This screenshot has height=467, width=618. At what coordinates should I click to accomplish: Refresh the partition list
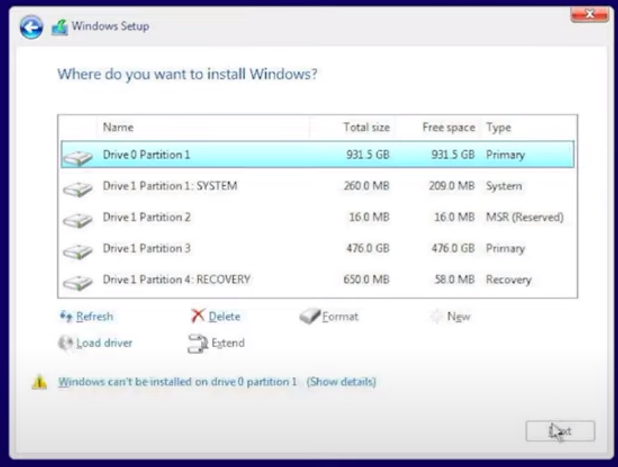(94, 316)
